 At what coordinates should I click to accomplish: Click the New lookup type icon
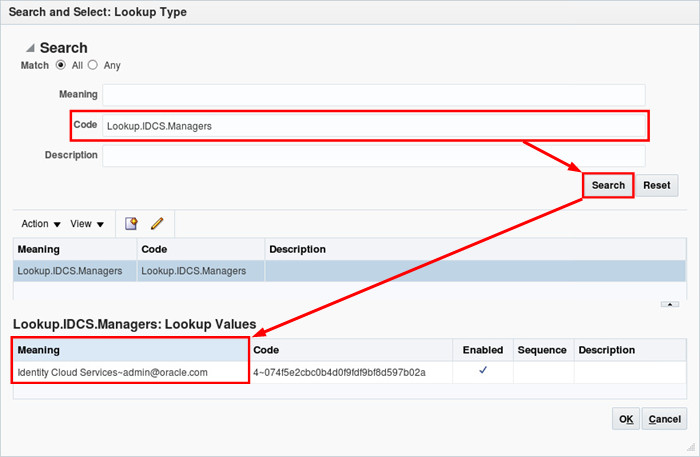click(131, 224)
